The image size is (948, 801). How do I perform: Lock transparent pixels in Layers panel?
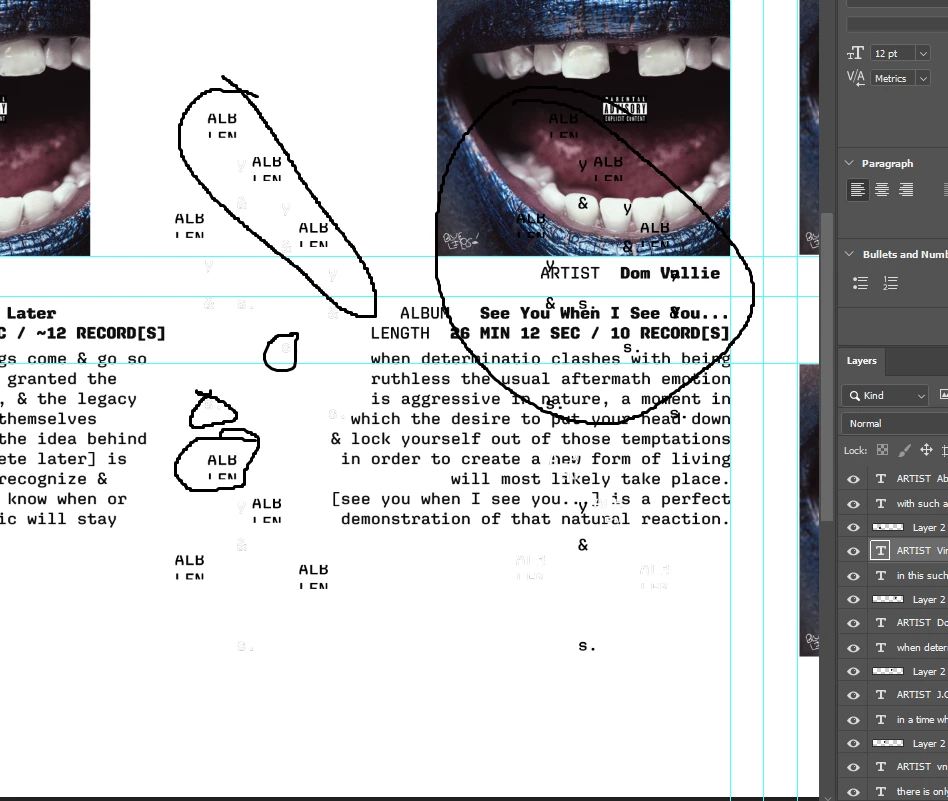pos(883,450)
